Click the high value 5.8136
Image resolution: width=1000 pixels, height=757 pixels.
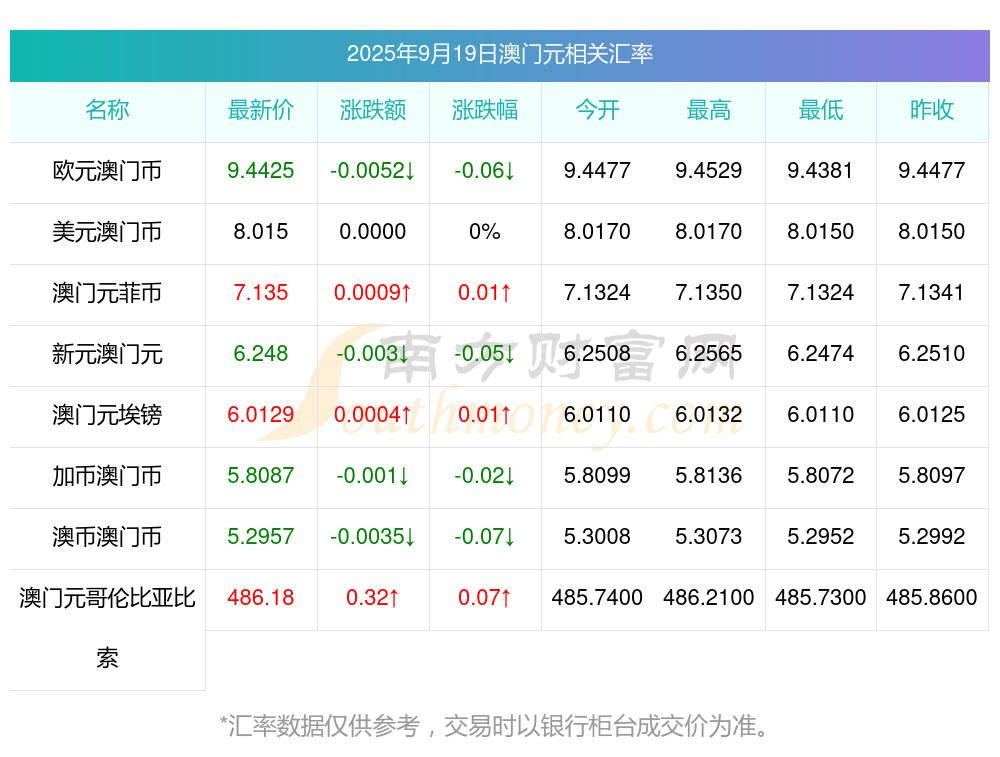tap(709, 475)
